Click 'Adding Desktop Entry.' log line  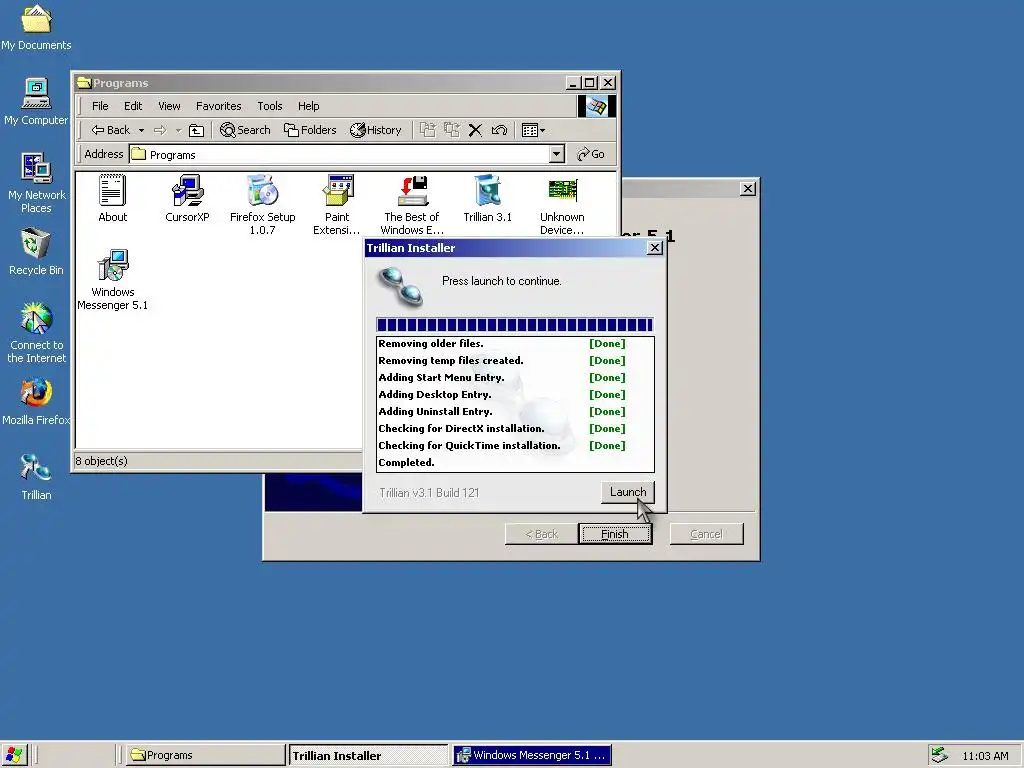click(x=435, y=394)
